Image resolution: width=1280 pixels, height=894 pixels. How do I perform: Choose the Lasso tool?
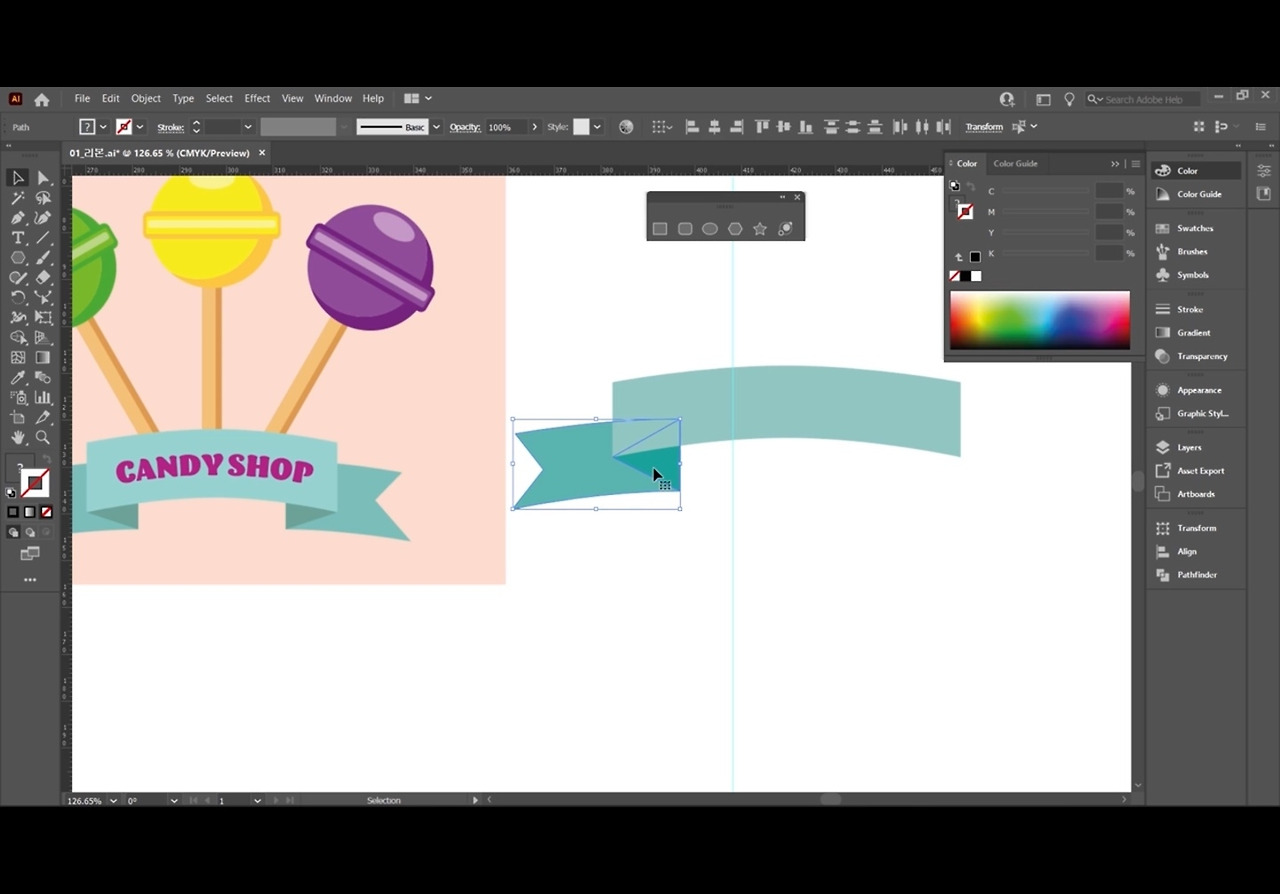pyautogui.click(x=43, y=198)
